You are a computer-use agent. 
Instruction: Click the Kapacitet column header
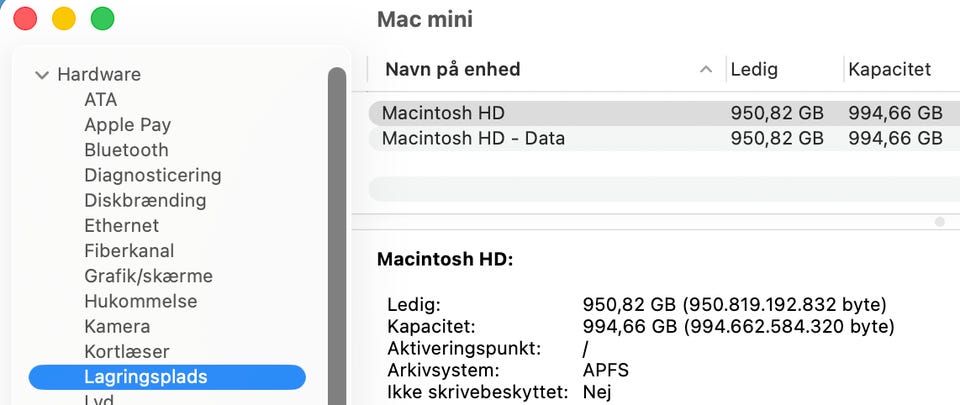(x=889, y=69)
